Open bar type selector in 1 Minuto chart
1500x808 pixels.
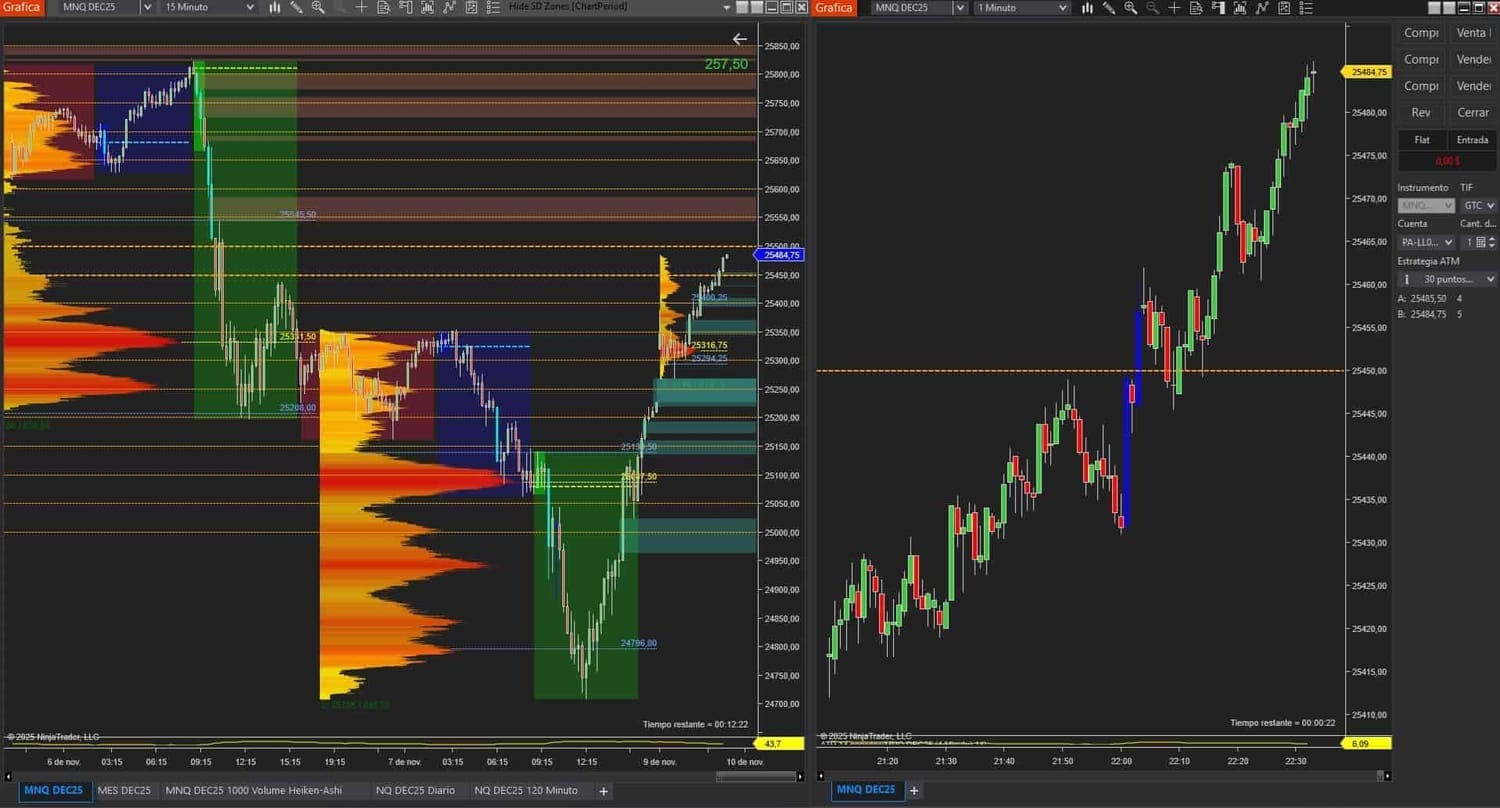[x=1088, y=7]
